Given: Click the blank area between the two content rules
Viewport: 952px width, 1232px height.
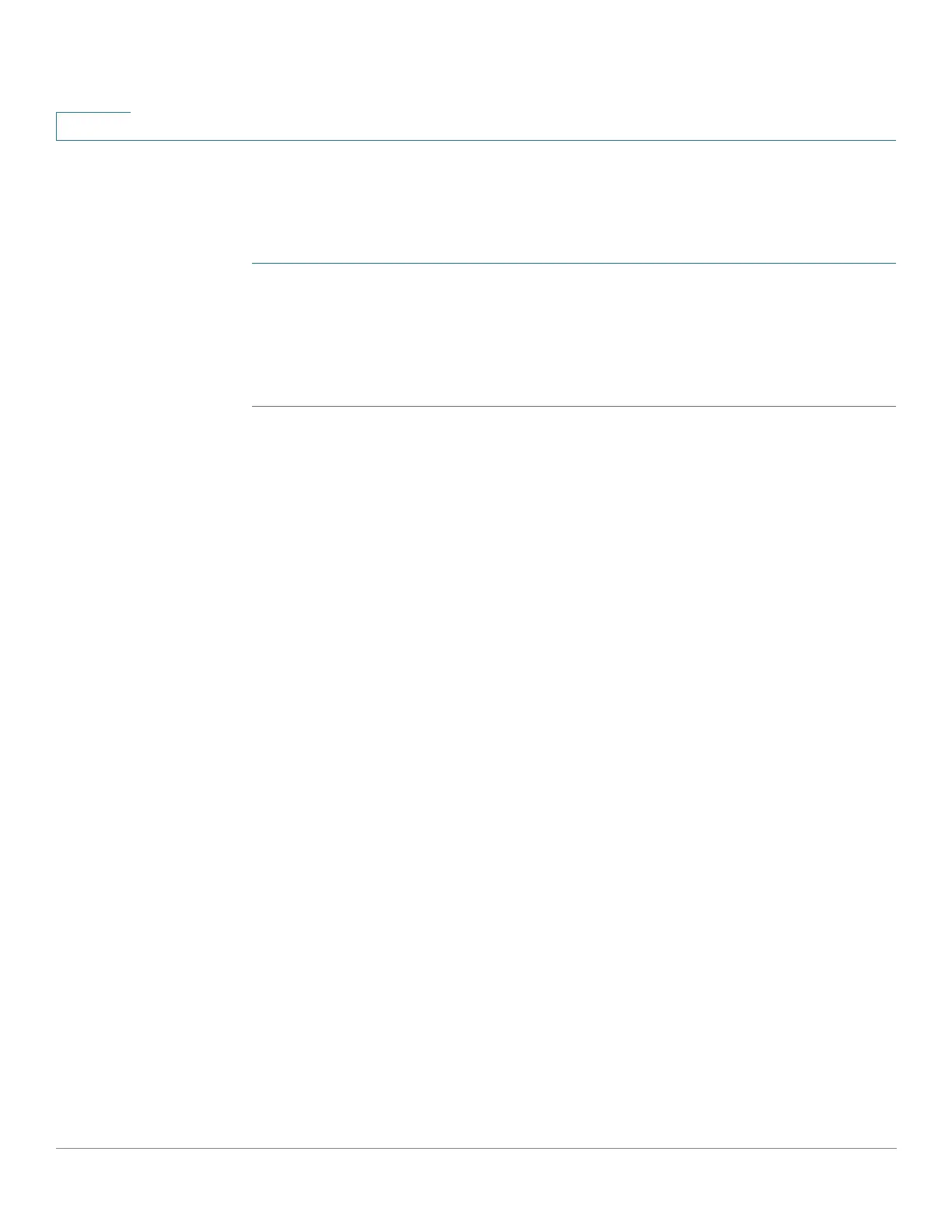Looking at the screenshot, I should point(574,334).
